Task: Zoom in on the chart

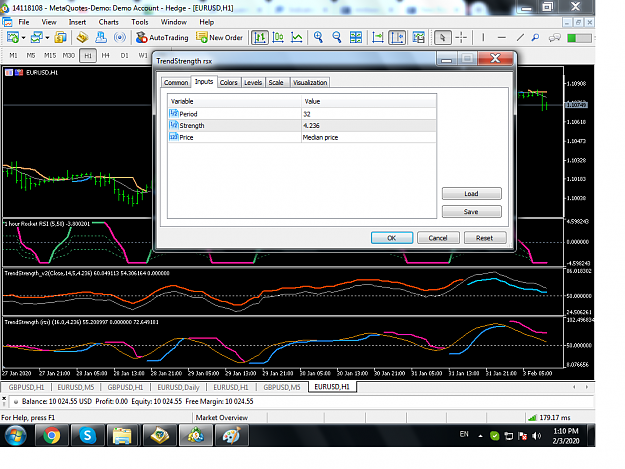Action: click(x=318, y=37)
